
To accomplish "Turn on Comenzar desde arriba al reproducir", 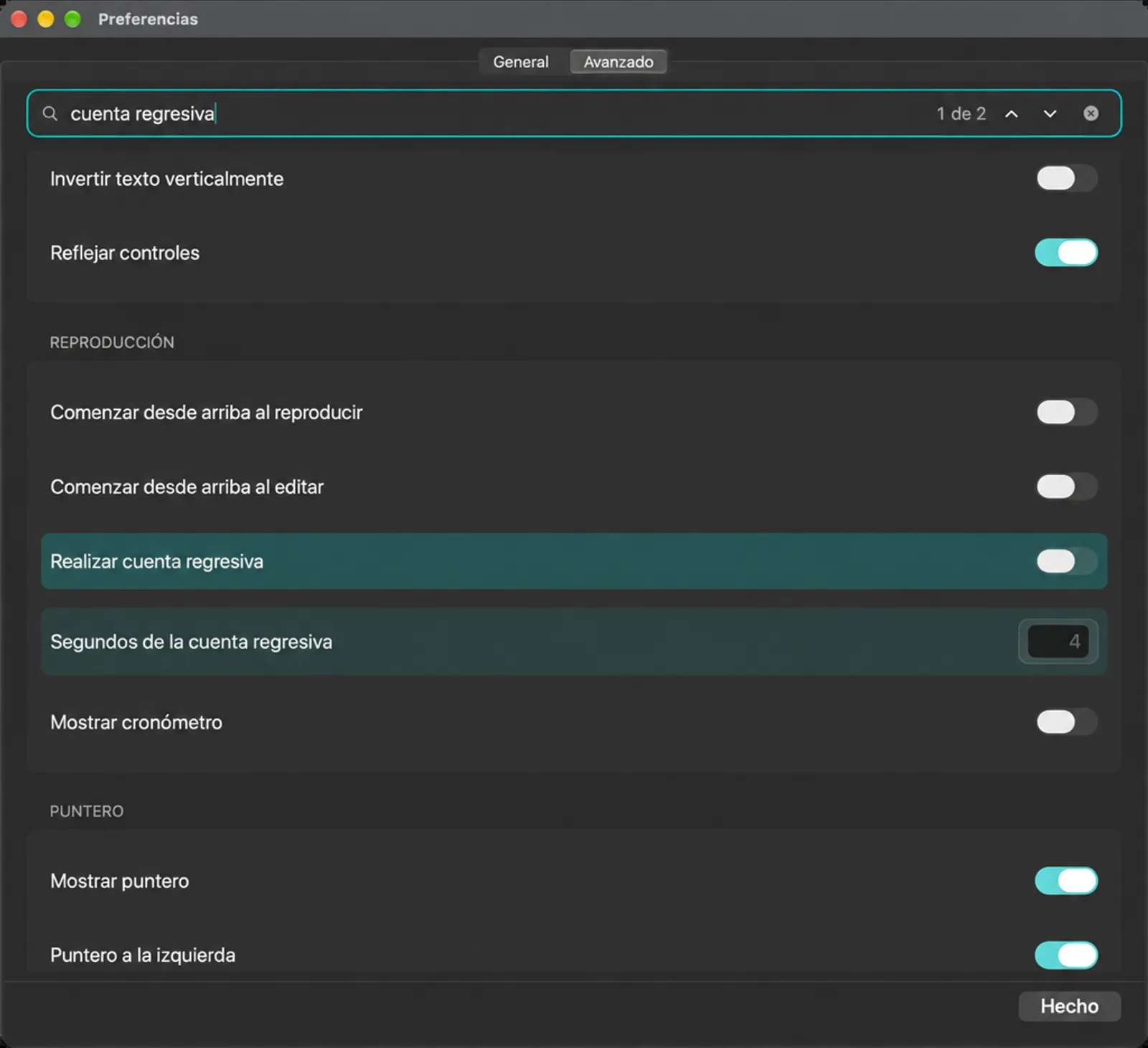I will [x=1066, y=412].
